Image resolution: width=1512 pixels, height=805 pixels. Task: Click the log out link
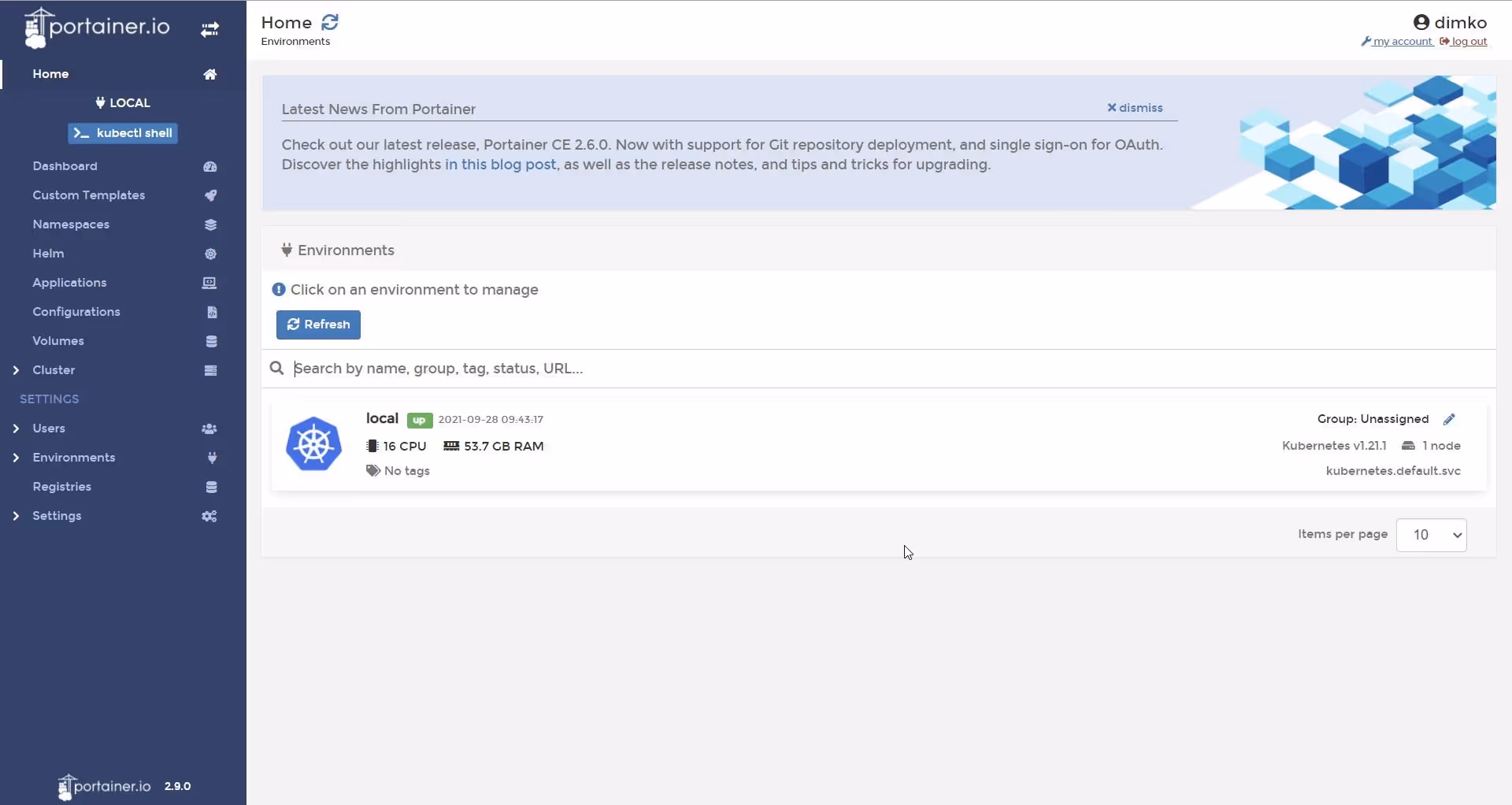click(x=1463, y=42)
